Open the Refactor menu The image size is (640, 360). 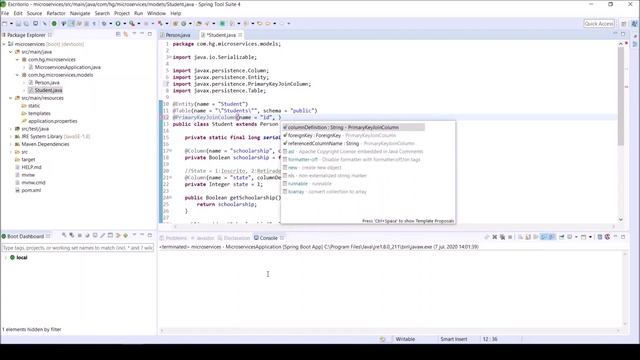tap(56, 13)
